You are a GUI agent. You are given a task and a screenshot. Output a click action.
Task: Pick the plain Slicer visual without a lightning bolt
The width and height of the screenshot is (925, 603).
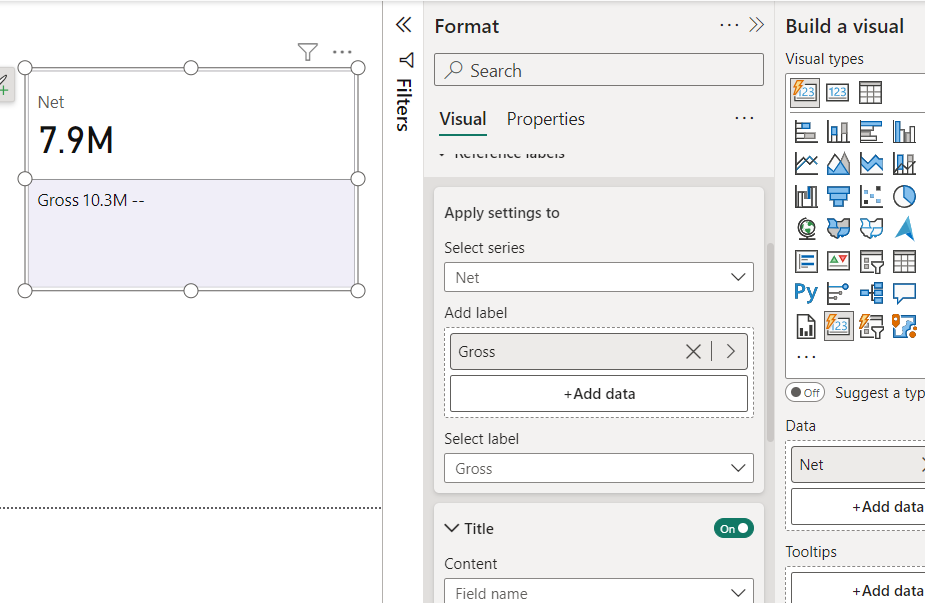click(x=871, y=261)
